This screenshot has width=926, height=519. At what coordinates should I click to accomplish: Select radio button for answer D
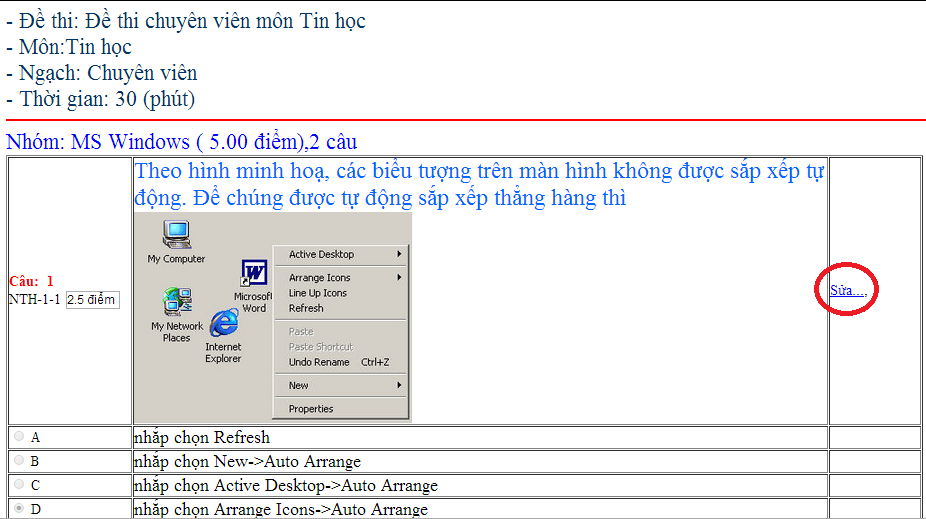coord(19,508)
